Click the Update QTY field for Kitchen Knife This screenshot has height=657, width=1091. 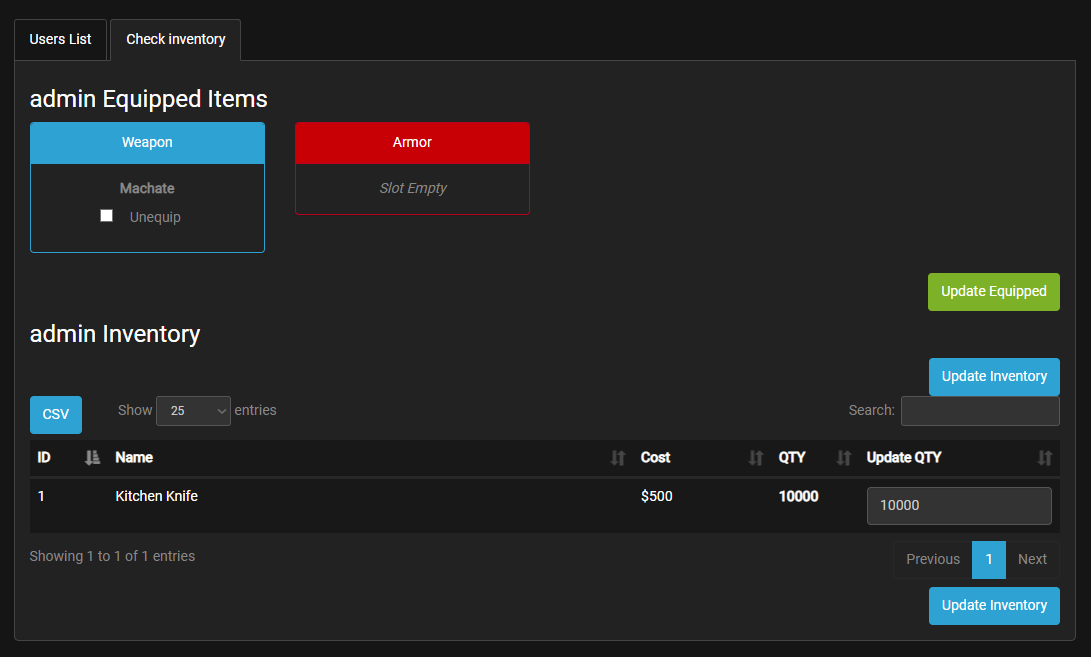tap(958, 506)
